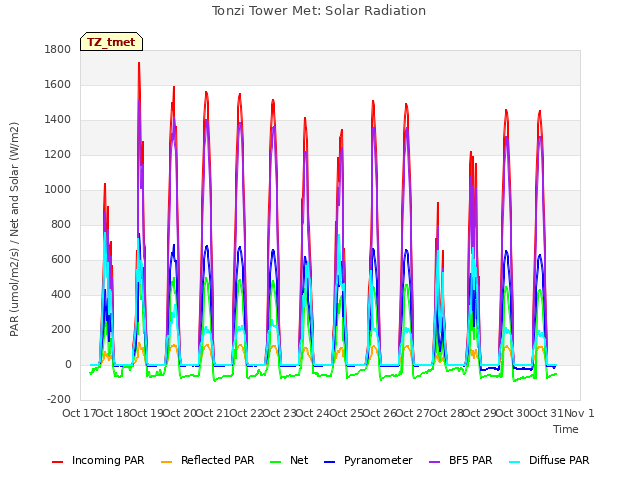Screen dimensions: 640x480
Task: Click the Oct 17 x-axis tick label
Action: pyautogui.click(x=78, y=413)
